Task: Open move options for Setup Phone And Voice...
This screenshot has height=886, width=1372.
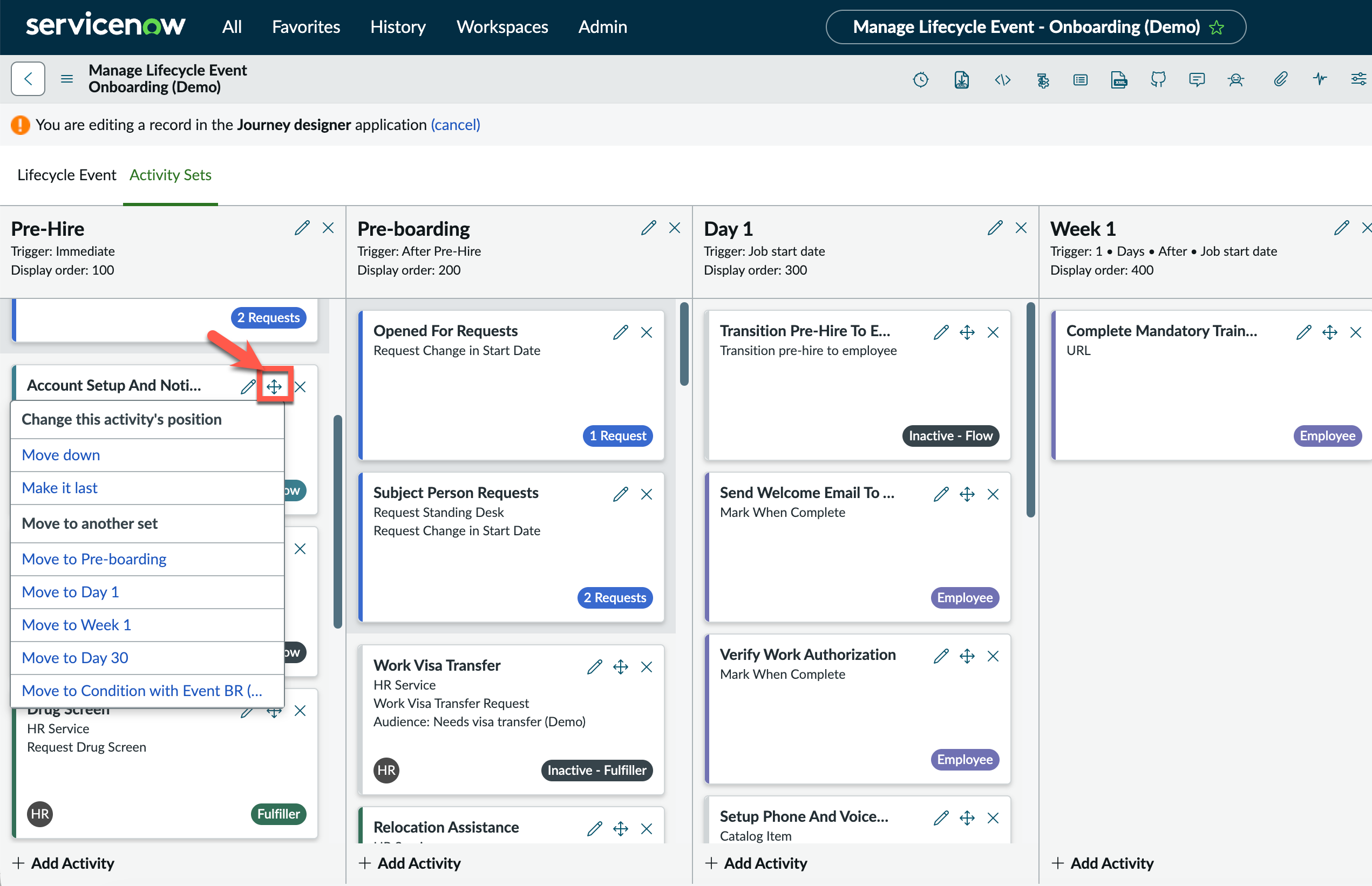Action: (x=967, y=817)
